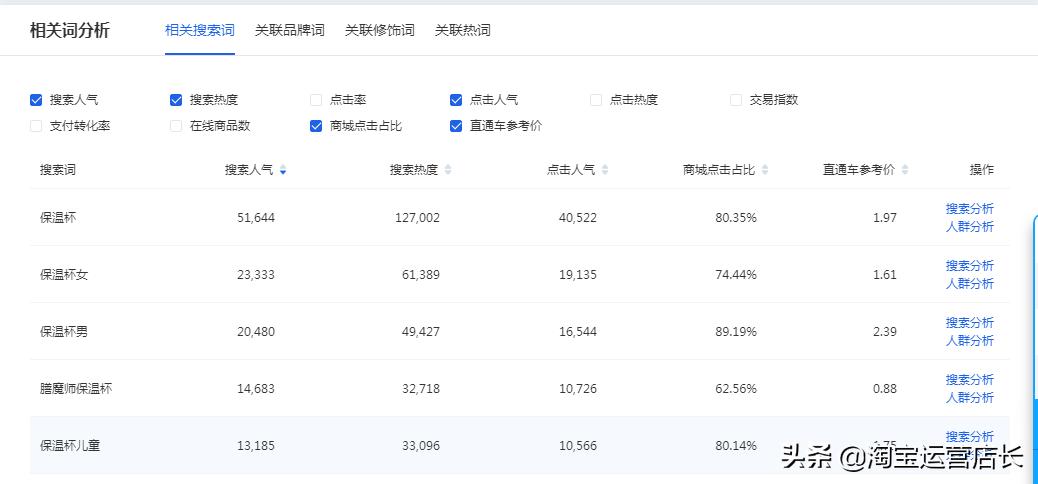Click the 搜索人气 column header label
The image size is (1038, 484).
[x=249, y=170]
